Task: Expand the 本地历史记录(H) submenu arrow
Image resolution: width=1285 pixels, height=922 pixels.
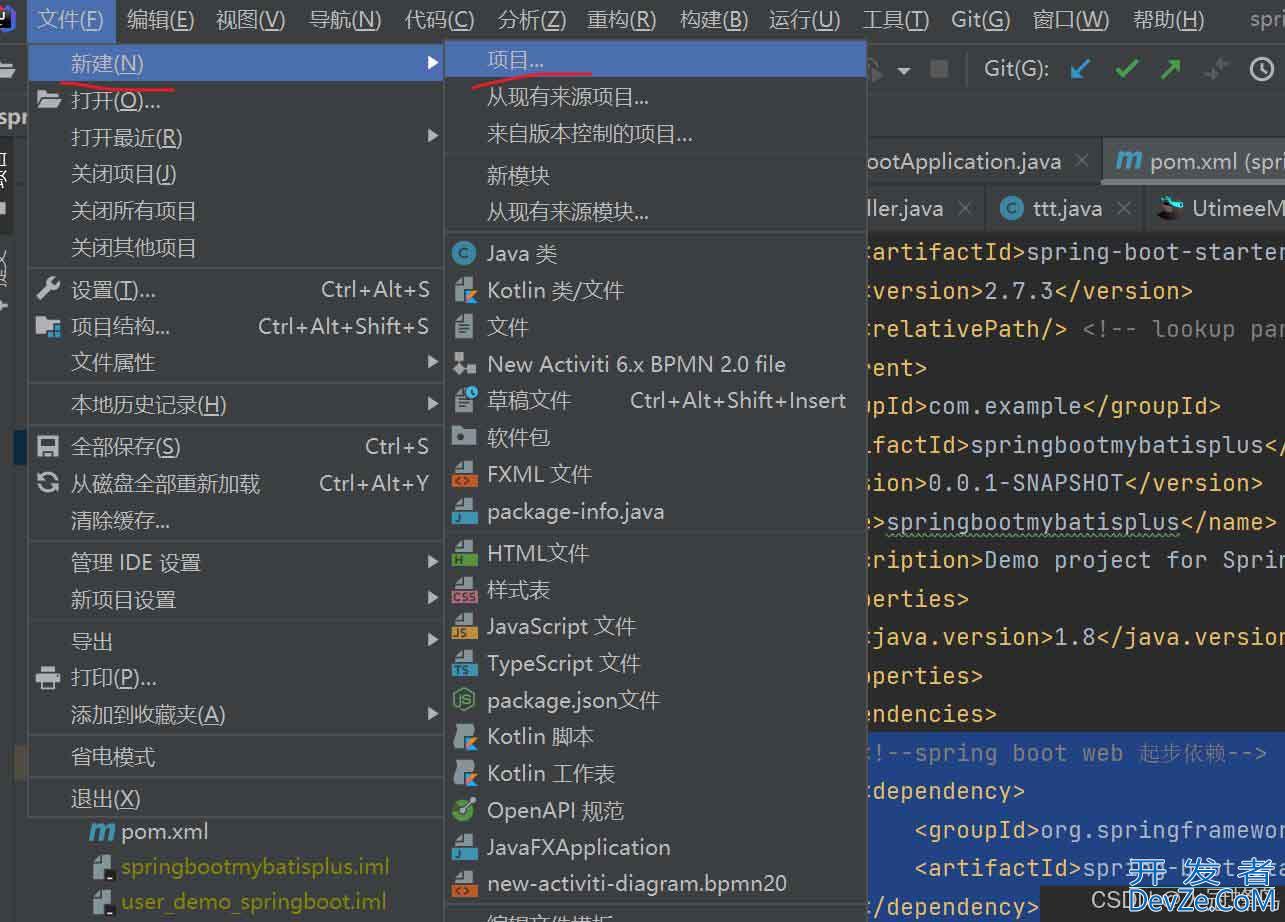Action: tap(432, 404)
